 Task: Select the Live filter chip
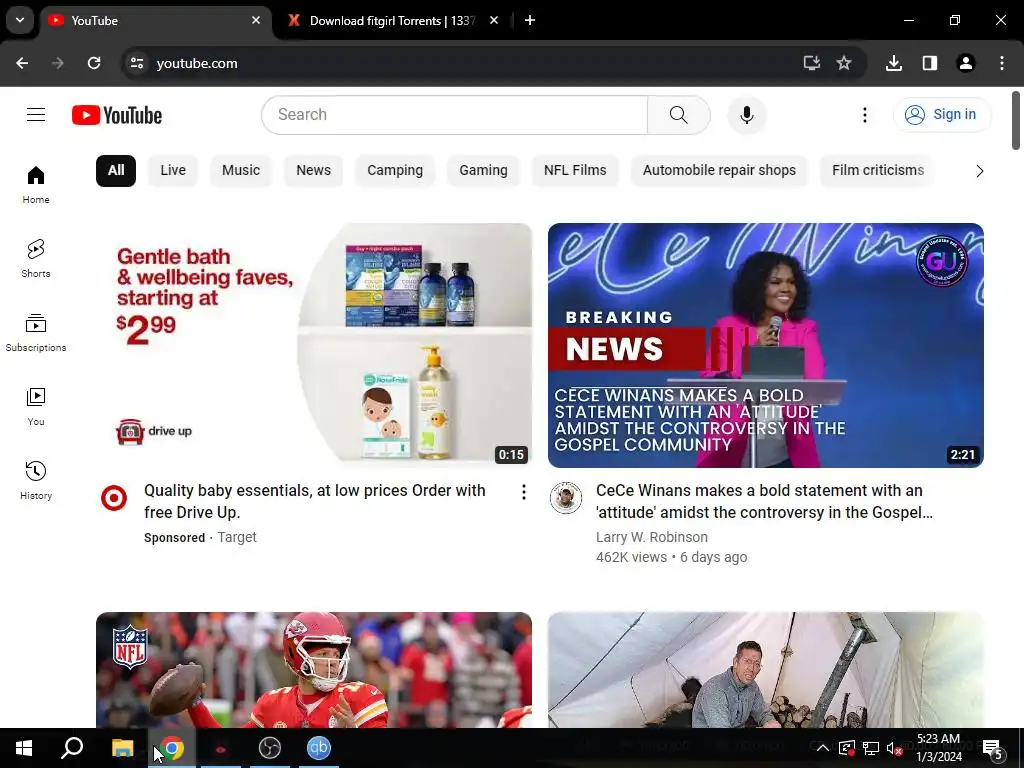tap(173, 170)
